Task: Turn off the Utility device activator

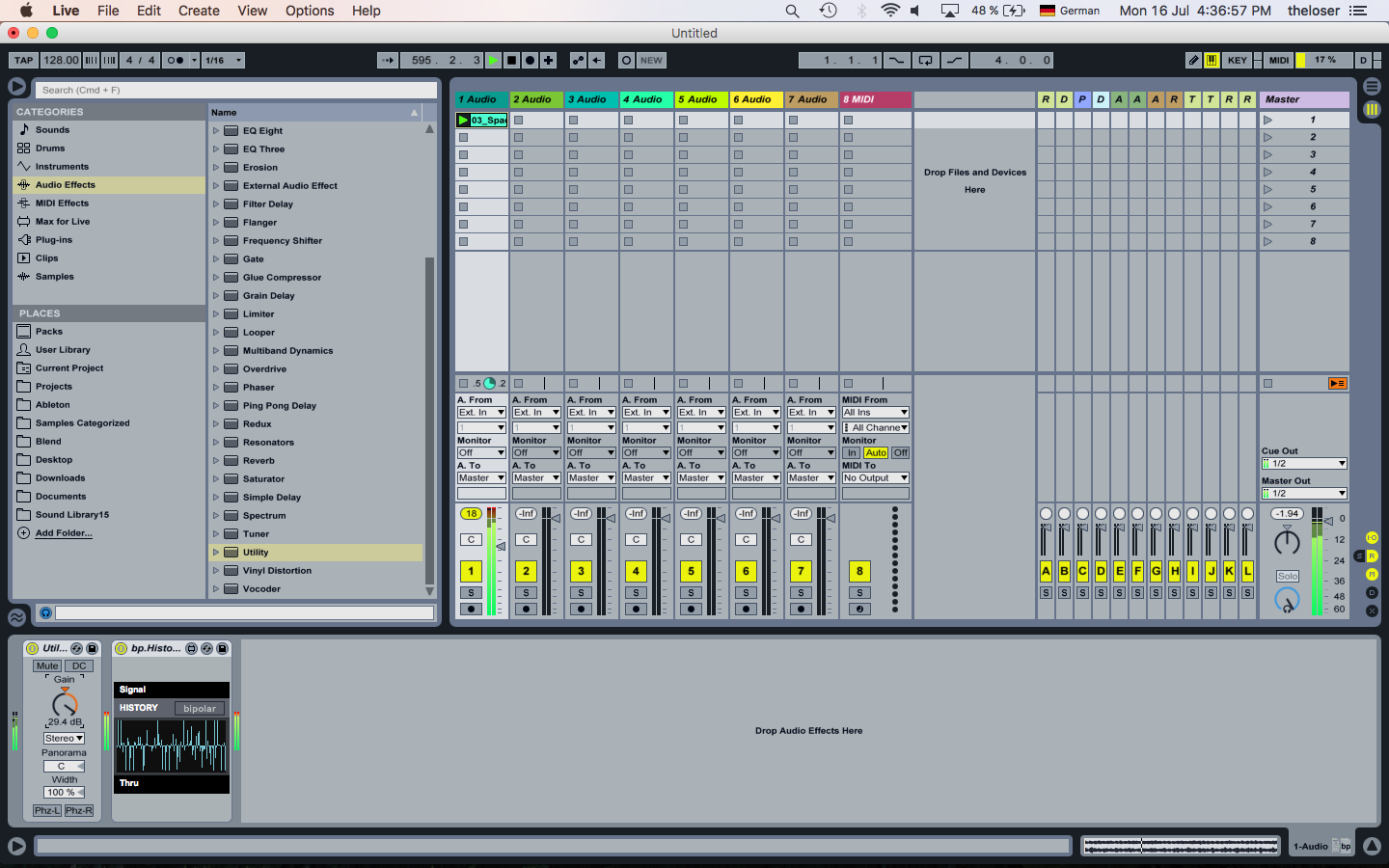Action: [32, 649]
